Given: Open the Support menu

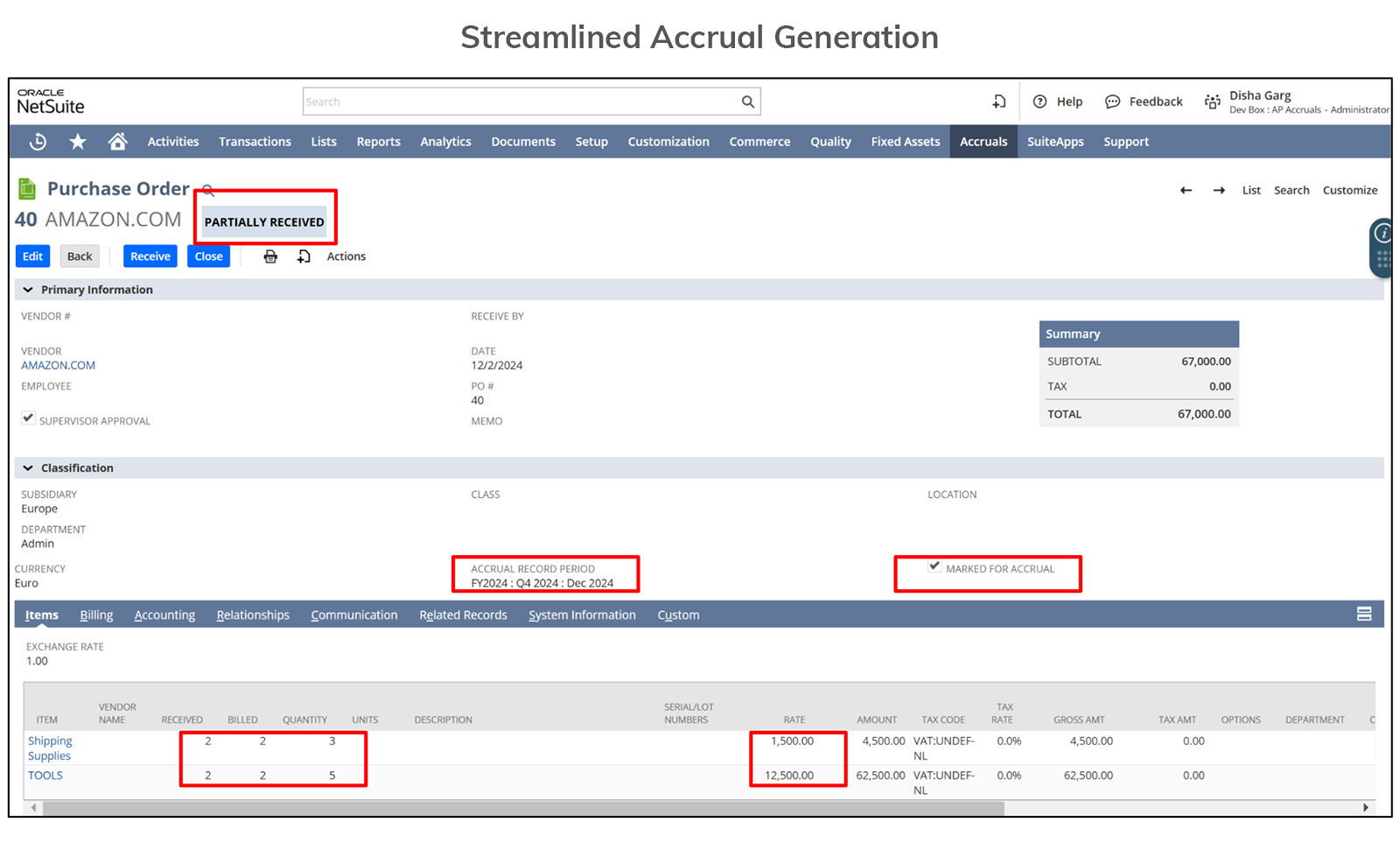Looking at the screenshot, I should click(x=1126, y=142).
